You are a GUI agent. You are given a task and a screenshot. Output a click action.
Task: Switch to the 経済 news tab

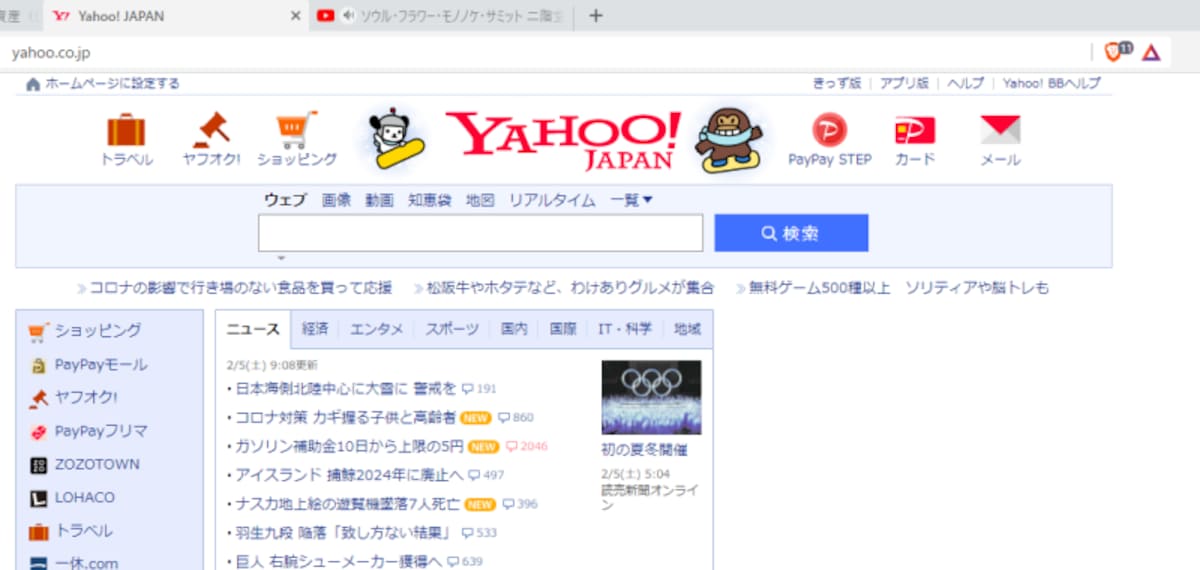pyautogui.click(x=315, y=329)
